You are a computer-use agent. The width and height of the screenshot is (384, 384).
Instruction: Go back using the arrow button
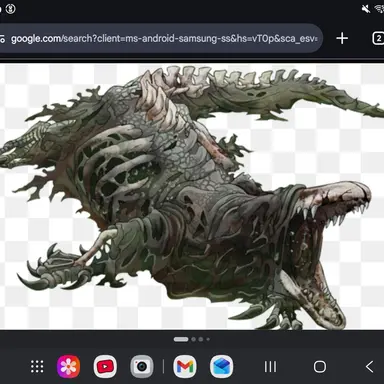tap(369, 367)
